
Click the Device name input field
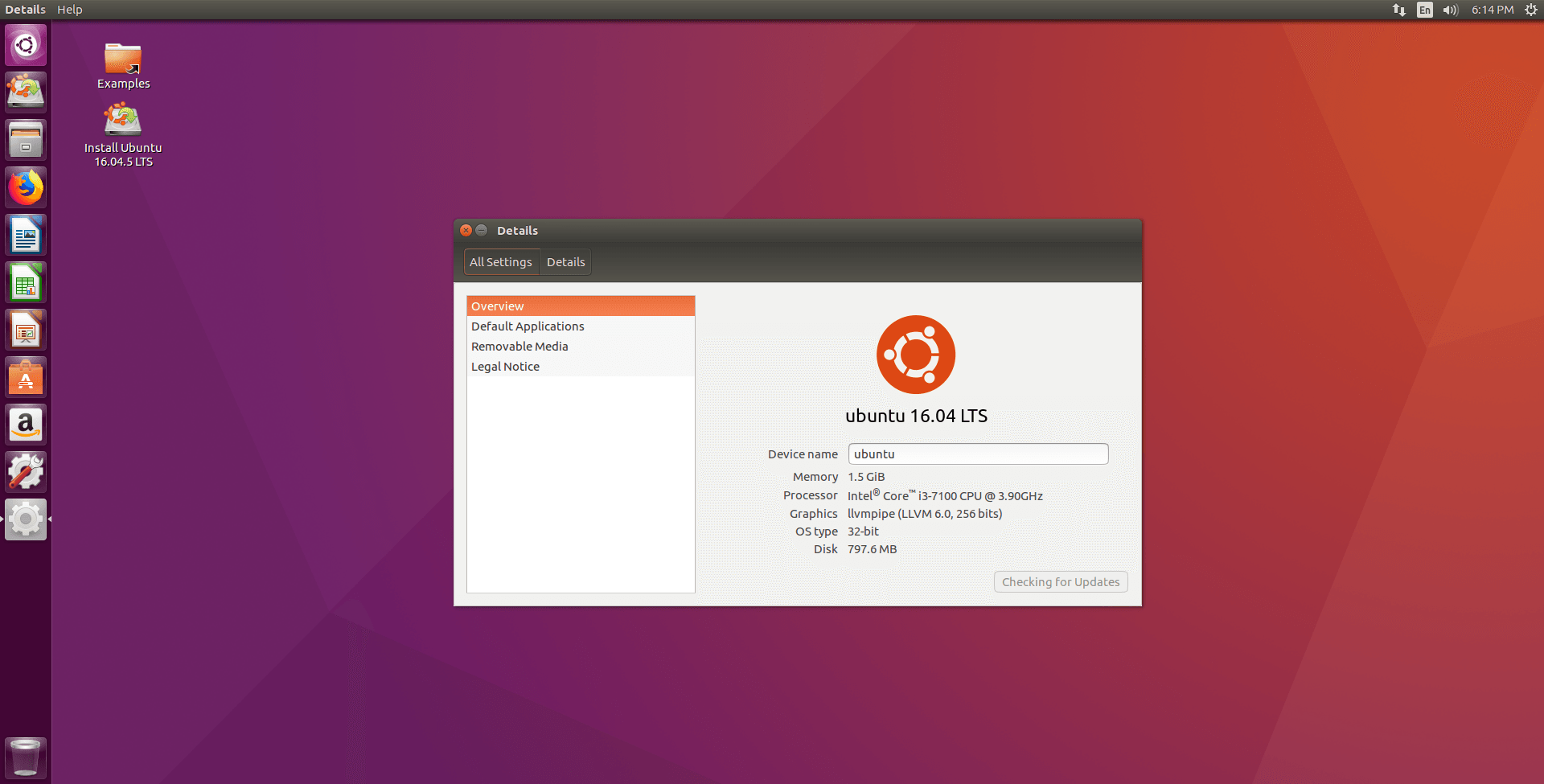978,454
